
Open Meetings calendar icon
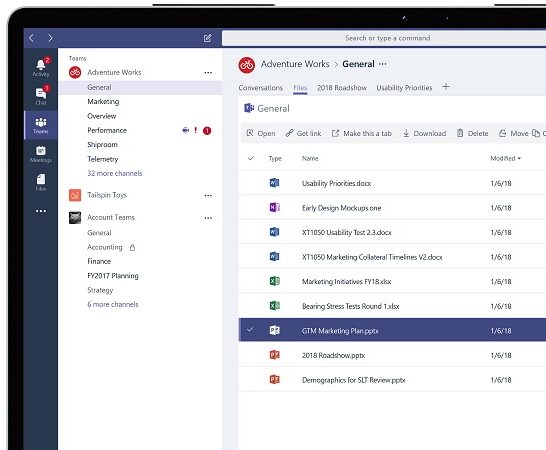coord(41,154)
